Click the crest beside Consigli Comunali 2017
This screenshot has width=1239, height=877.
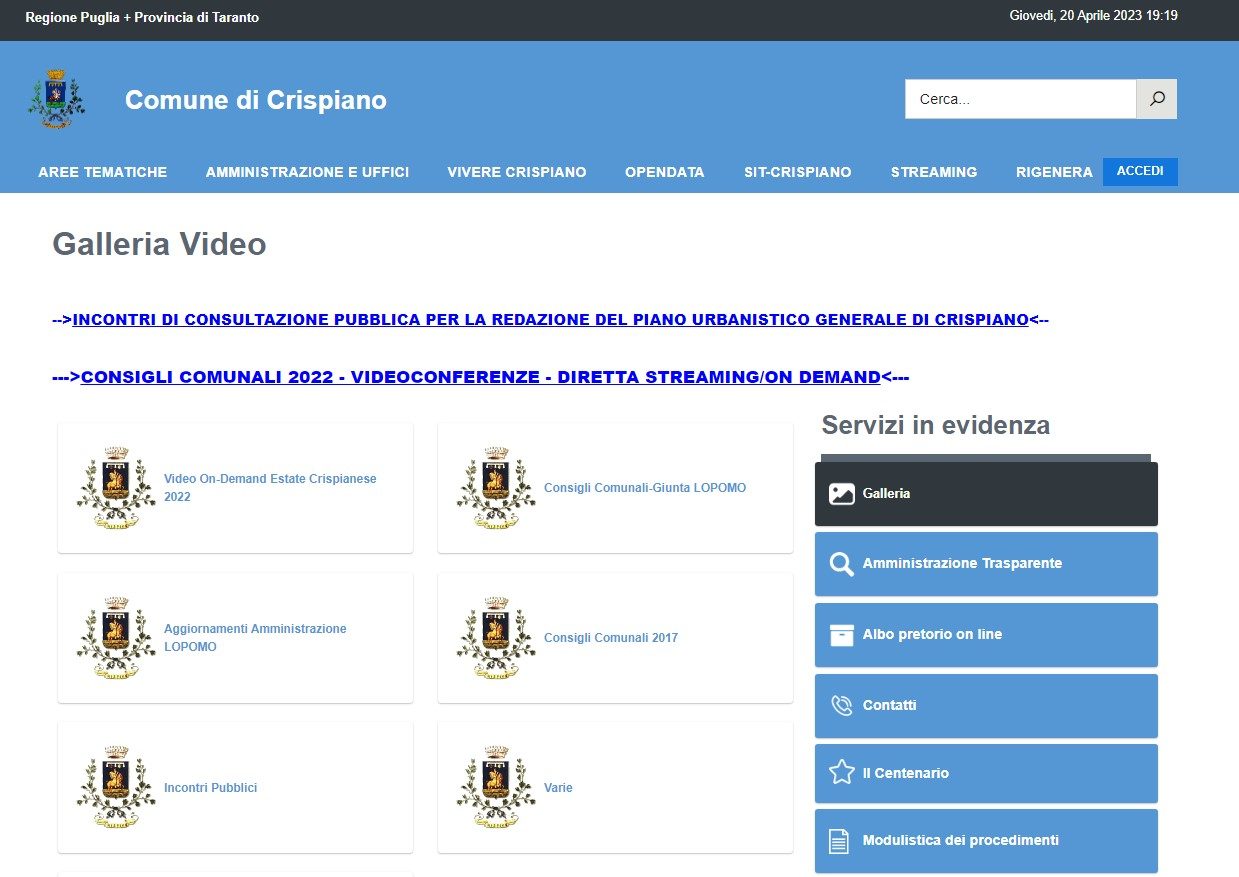[x=496, y=638]
